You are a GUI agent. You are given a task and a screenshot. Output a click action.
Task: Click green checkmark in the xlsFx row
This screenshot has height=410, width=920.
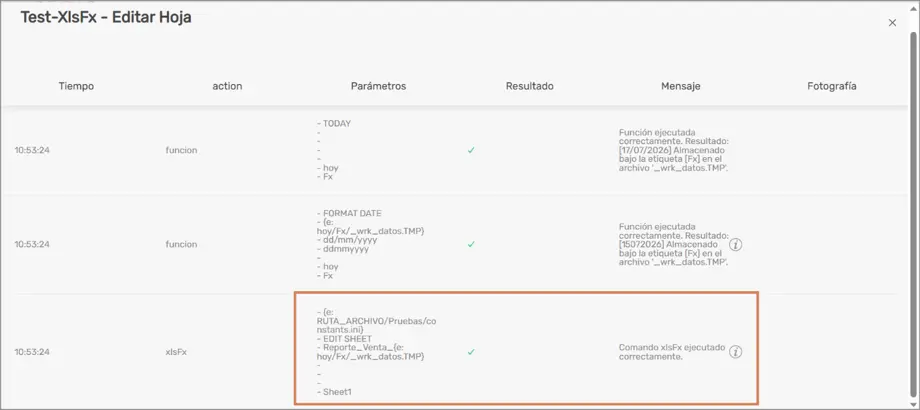tap(471, 352)
